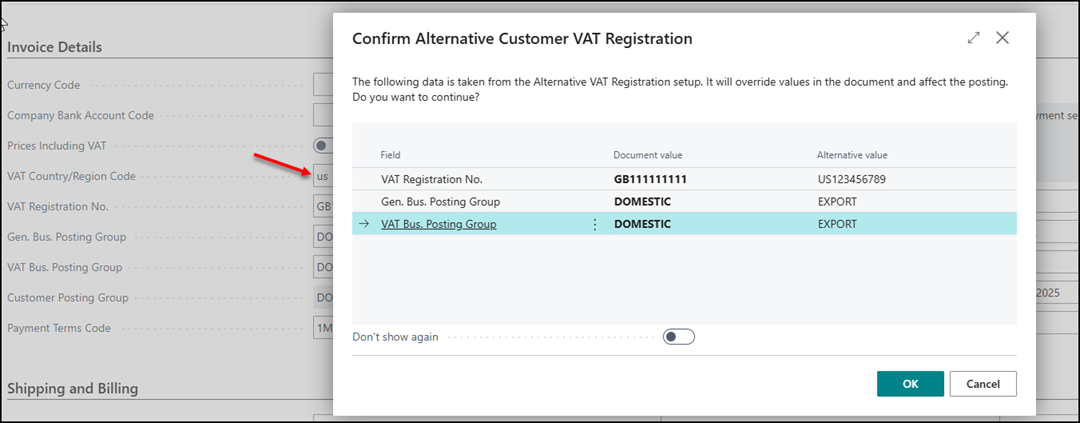Screen dimensions: 1080x423
Task: Close the Confirm Alternative Customer VAT Registration dialog
Action: [x=1002, y=39]
